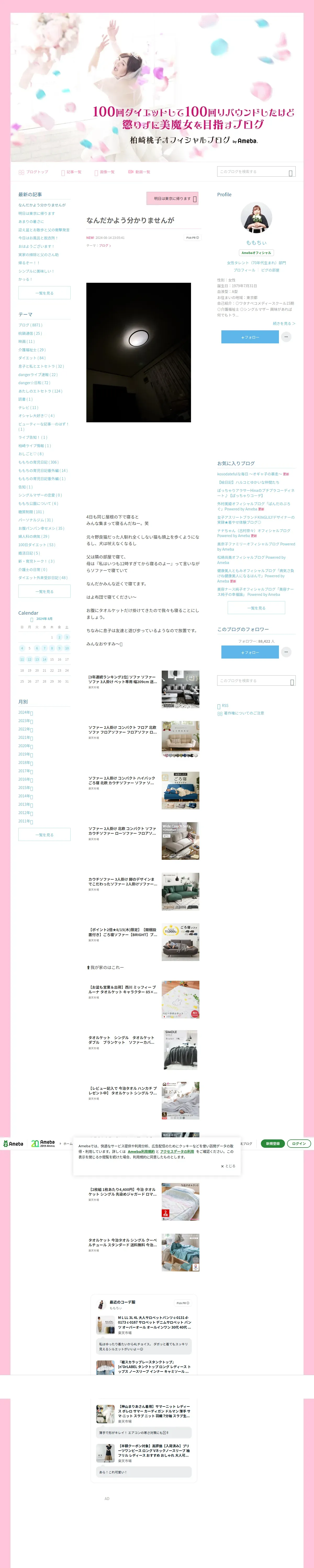Select theme ブログ (8871)

(31, 325)
